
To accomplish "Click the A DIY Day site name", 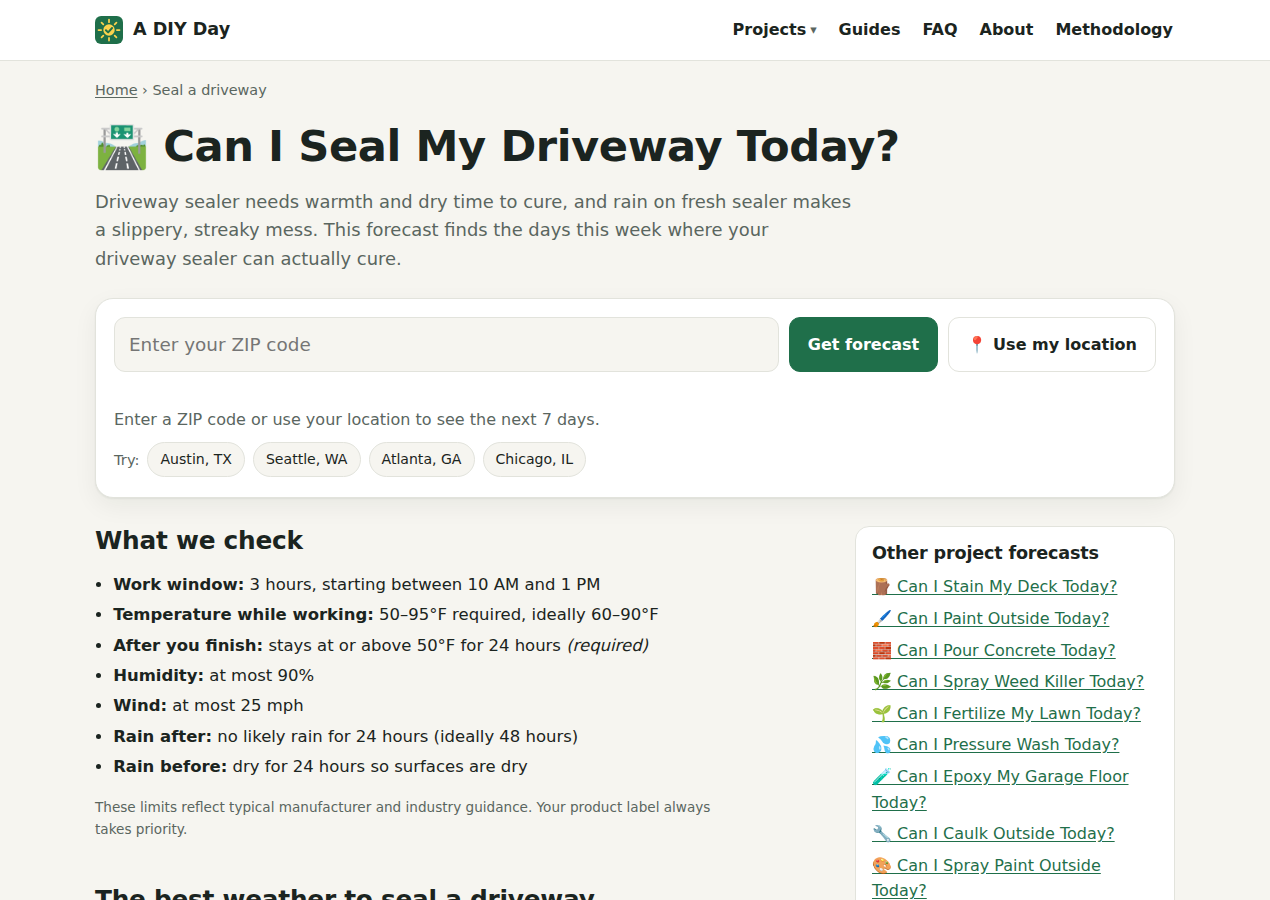I will 181,29.
